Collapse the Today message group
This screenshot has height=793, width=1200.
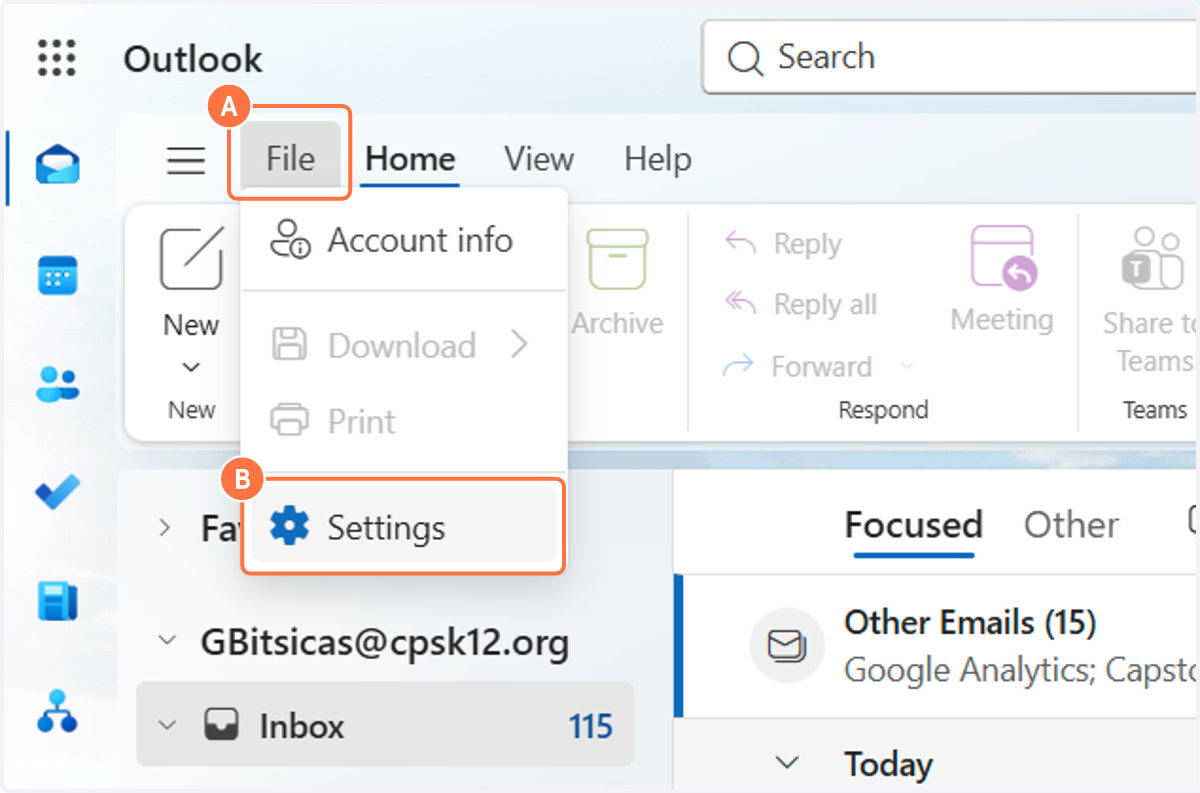click(x=787, y=763)
